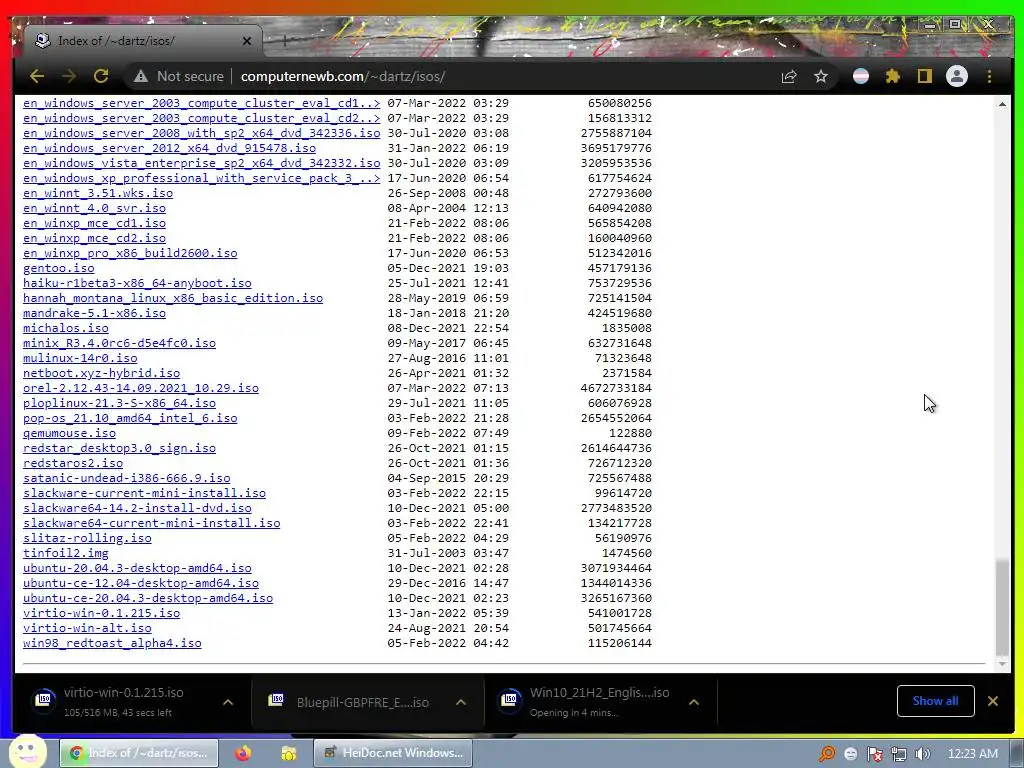This screenshot has height=768, width=1024.
Task: Launch Firefox from the taskbar
Action: pyautogui.click(x=244, y=753)
